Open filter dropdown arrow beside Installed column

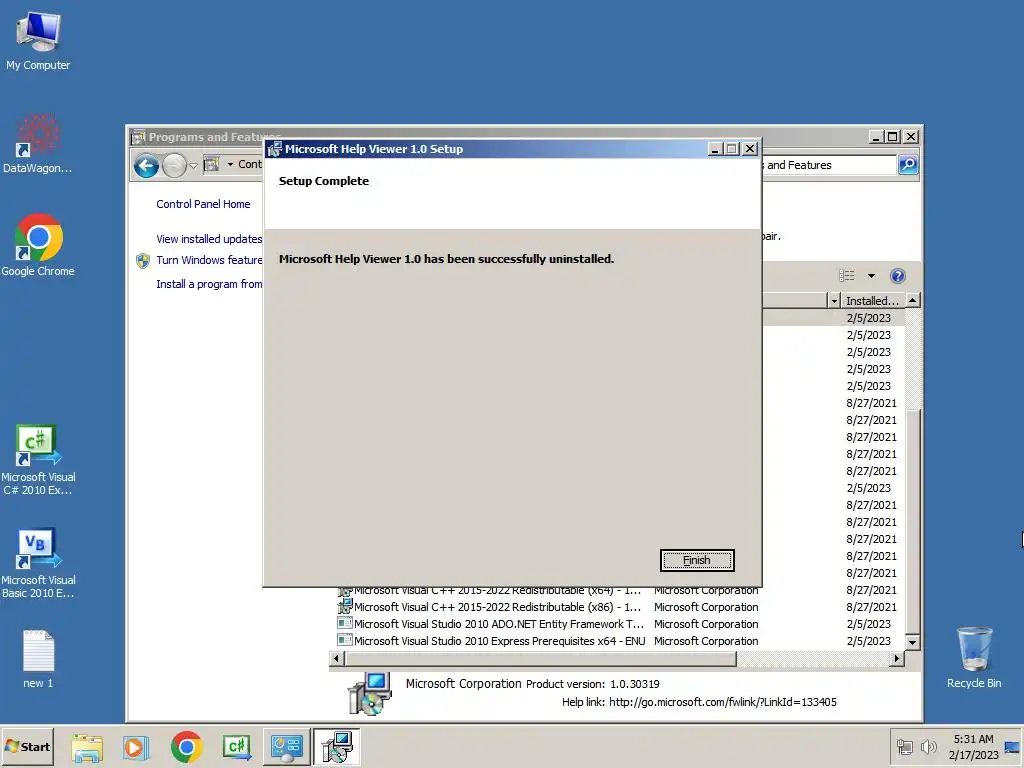[x=833, y=301]
